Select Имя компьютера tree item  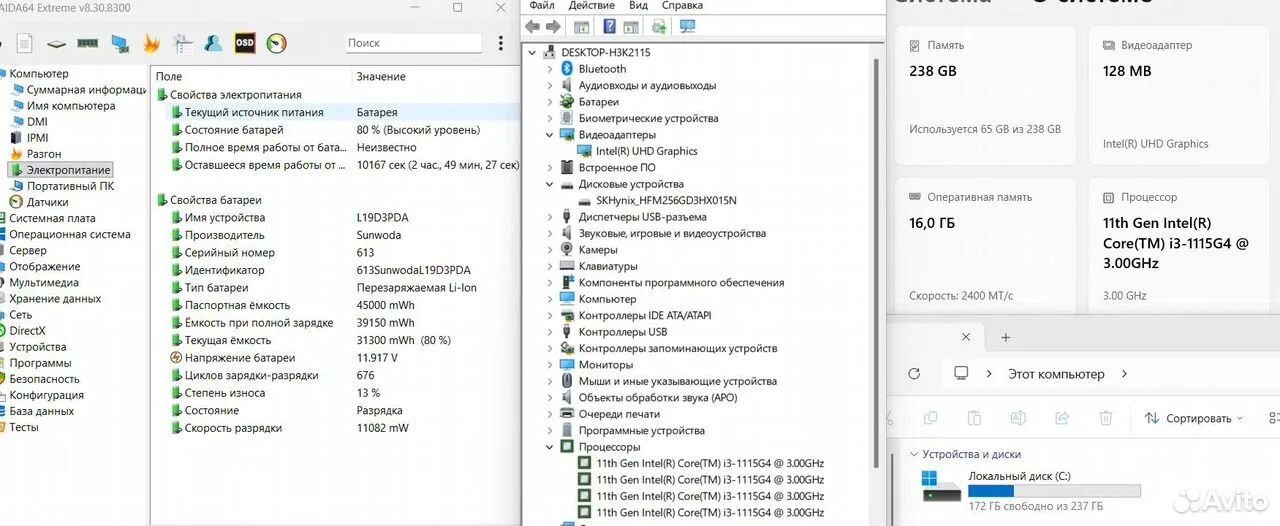point(62,106)
